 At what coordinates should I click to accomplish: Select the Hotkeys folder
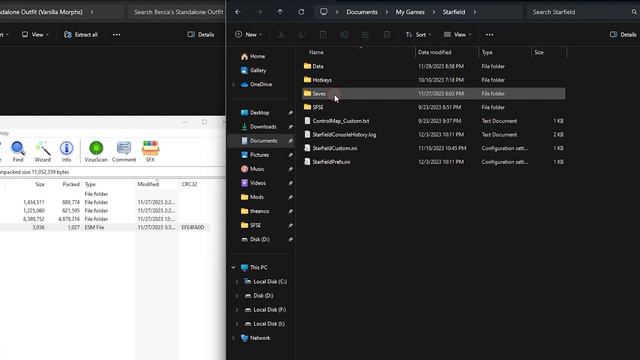point(433,80)
